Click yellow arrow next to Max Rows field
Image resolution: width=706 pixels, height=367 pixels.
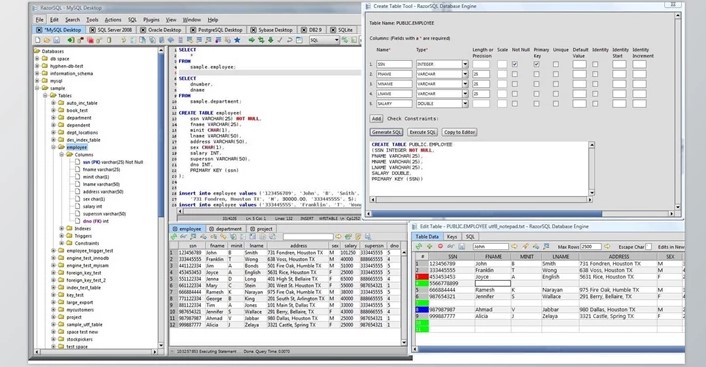click(x=606, y=246)
